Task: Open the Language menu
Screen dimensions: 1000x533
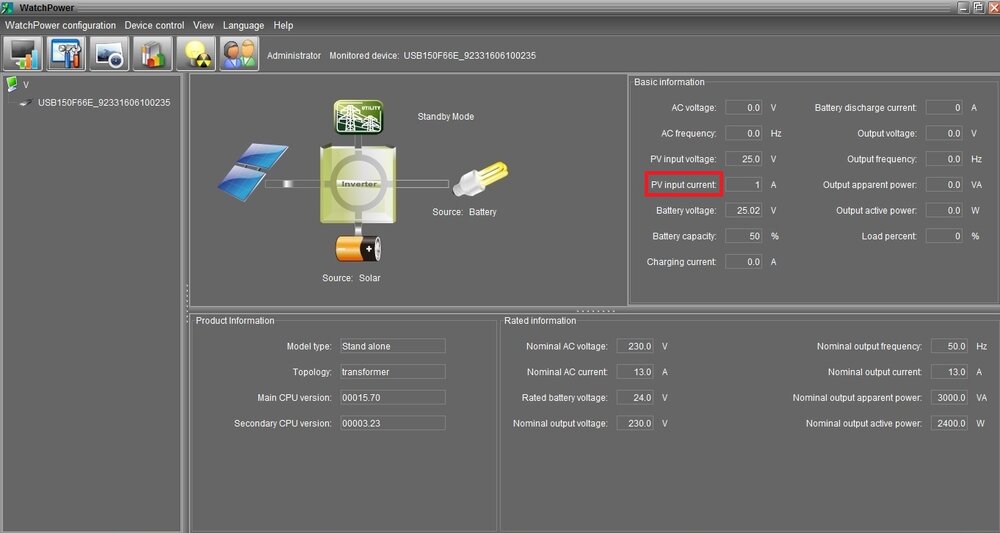Action: tap(243, 25)
